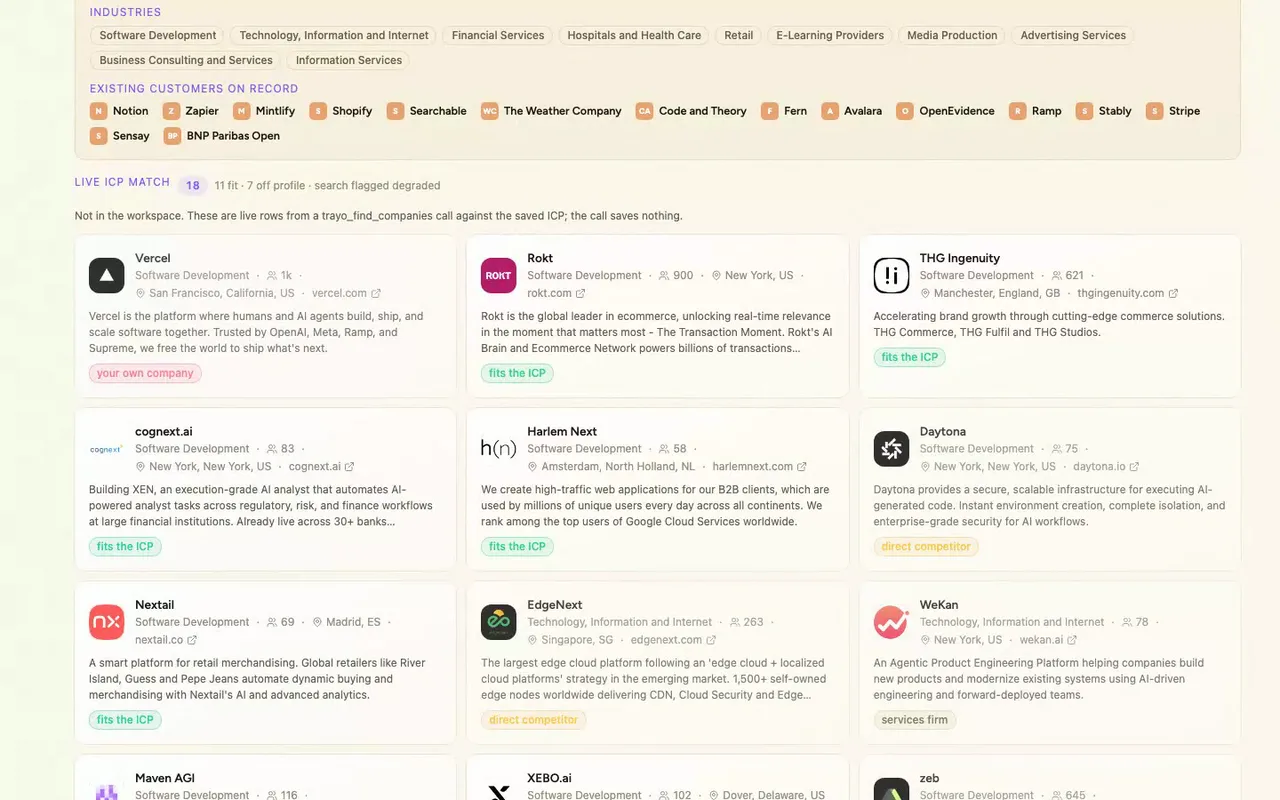Viewport: 1280px width, 800px height.
Task: Click the Zapier customer chip
Action: pyautogui.click(x=191, y=111)
